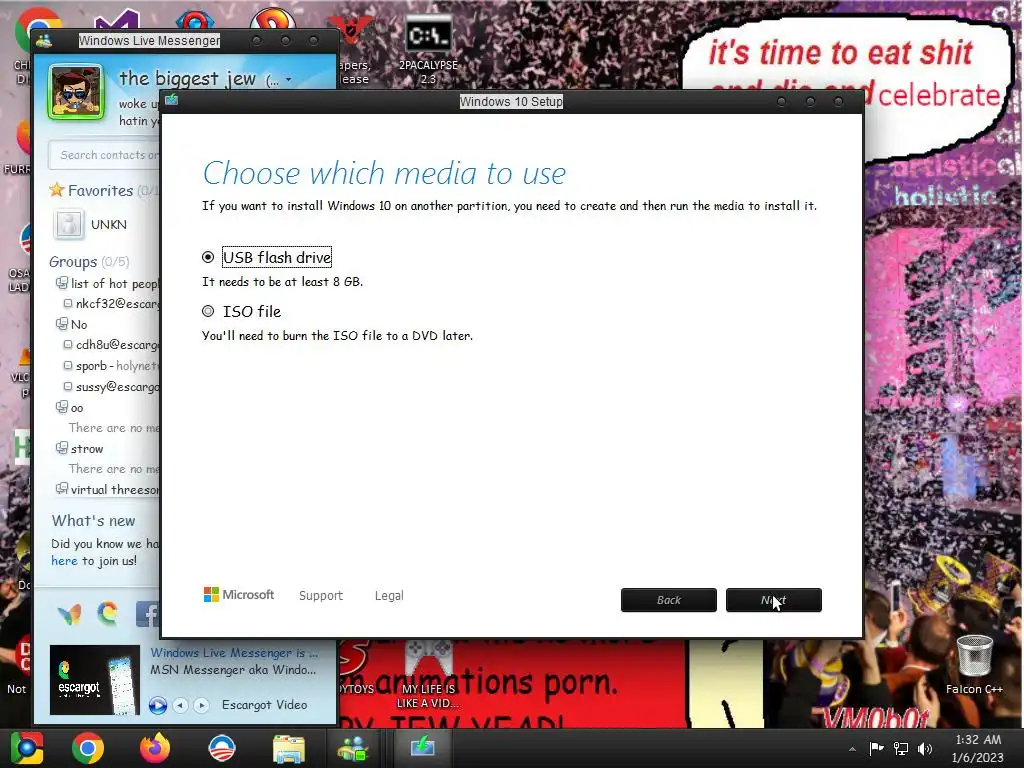Click the Favorites star icon in Messenger
1024x768 pixels.
click(57, 190)
